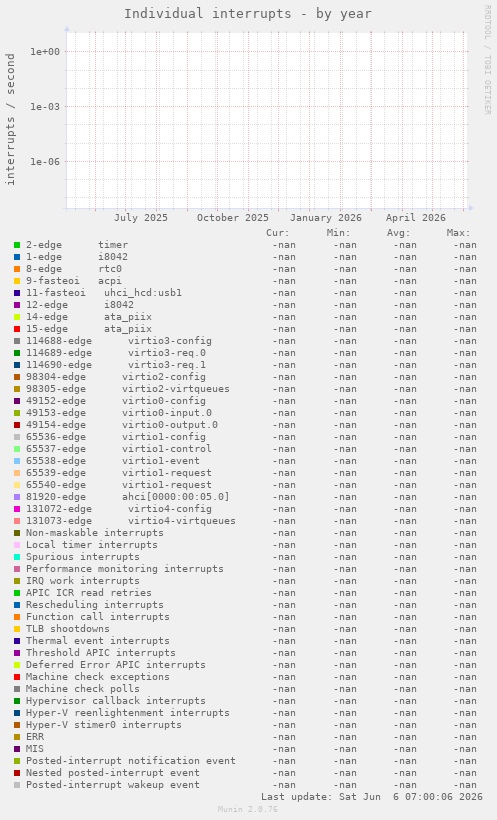Click the Max: column header
The height and width of the screenshot is (820, 497).
coord(458,233)
